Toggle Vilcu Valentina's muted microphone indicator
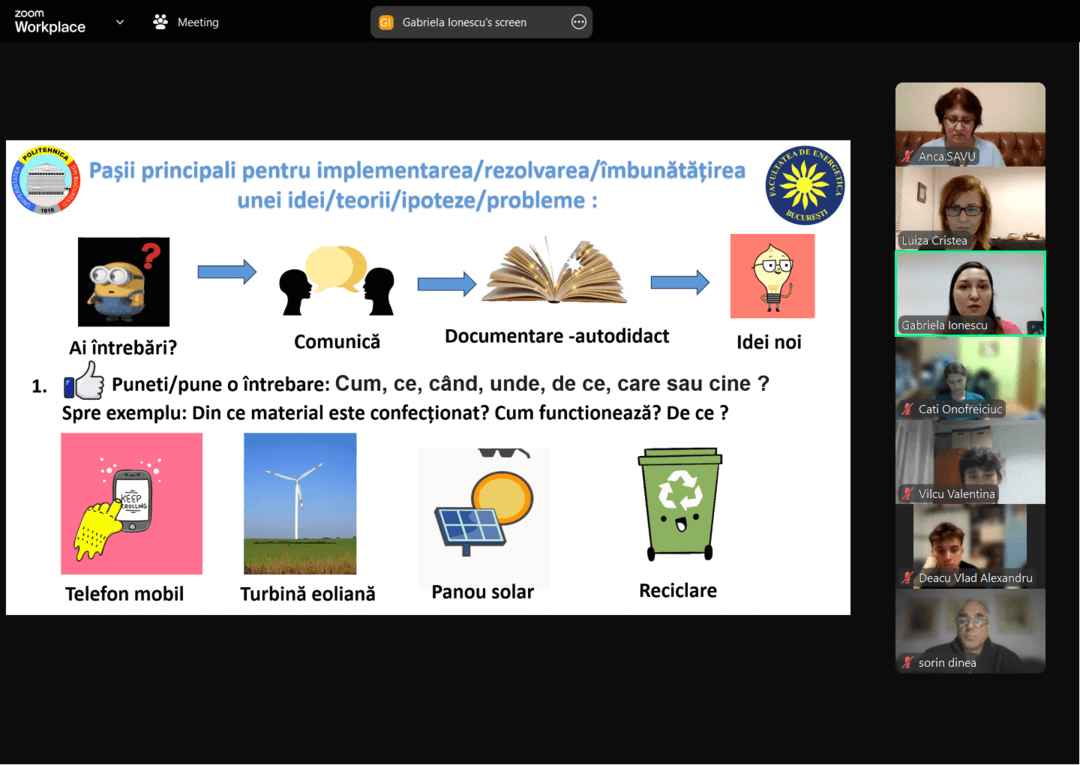Image resolution: width=1080 pixels, height=765 pixels. click(907, 494)
